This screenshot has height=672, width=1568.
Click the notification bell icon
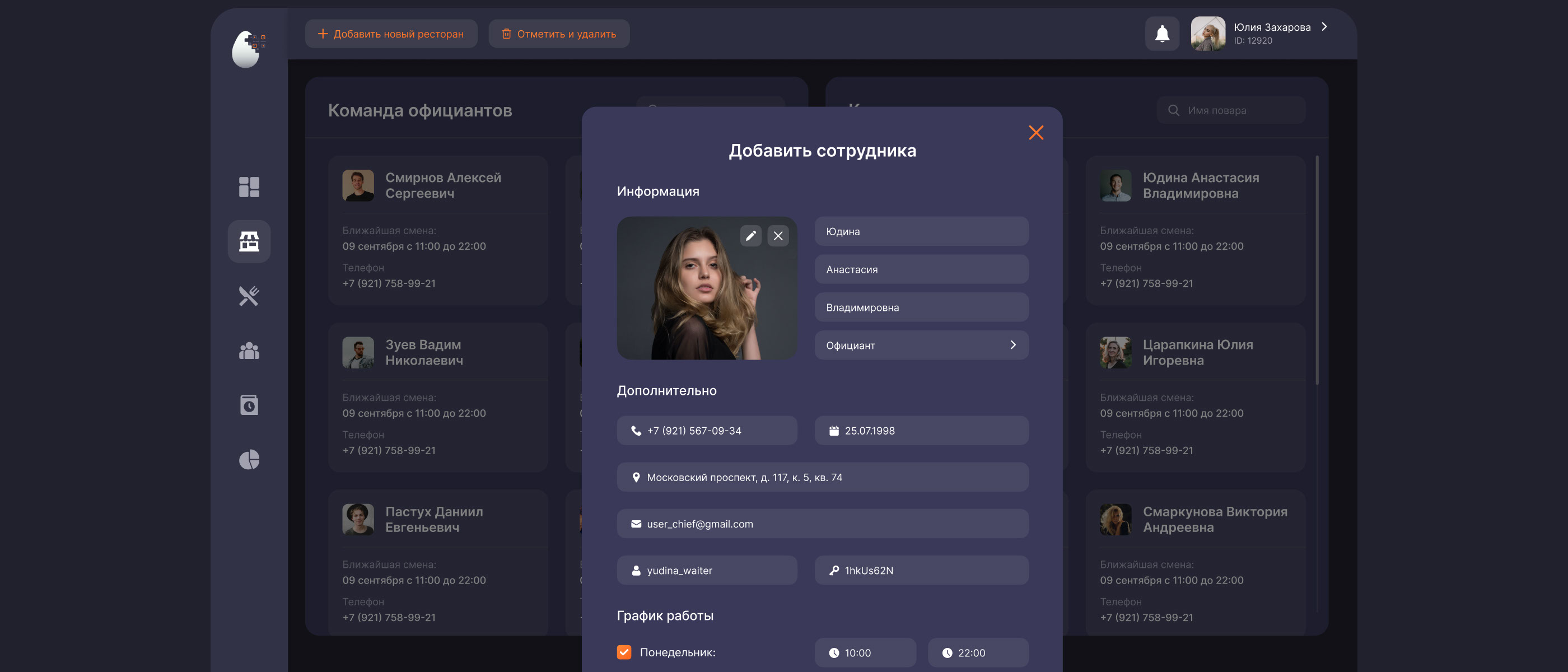(1161, 34)
